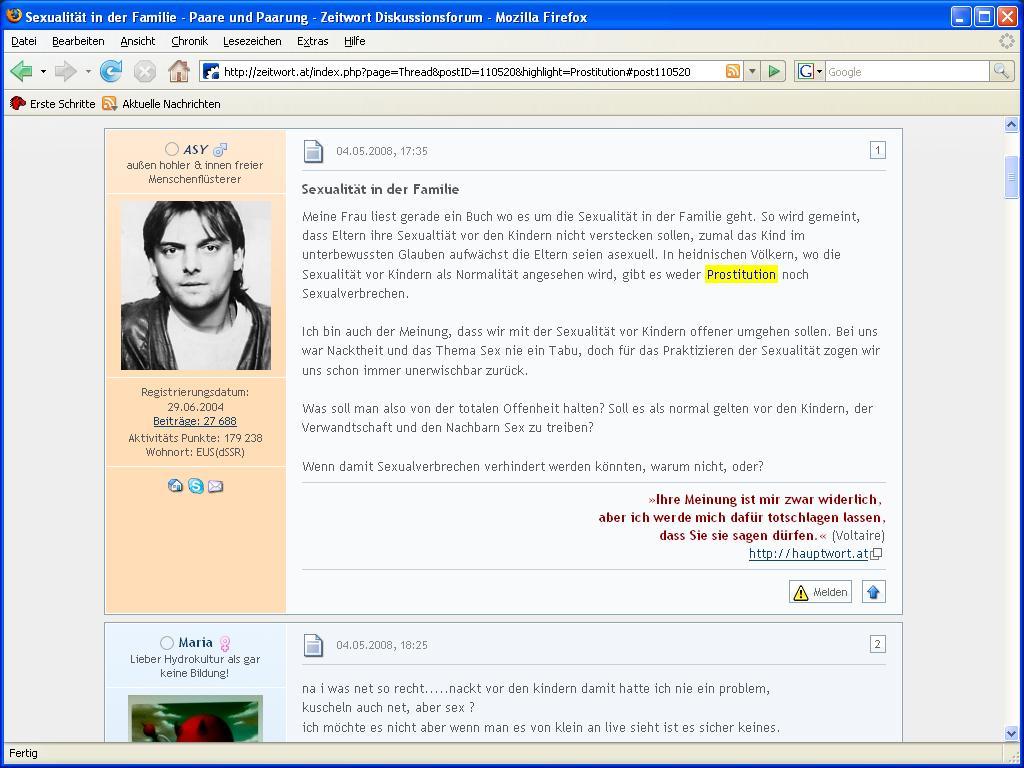The width and height of the screenshot is (1024, 768).
Task: Reload the current page
Action: tap(111, 71)
